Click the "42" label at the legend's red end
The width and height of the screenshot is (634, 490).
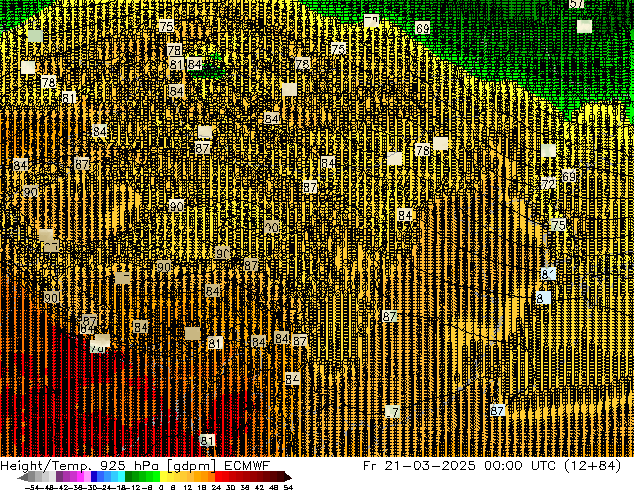[260, 488]
